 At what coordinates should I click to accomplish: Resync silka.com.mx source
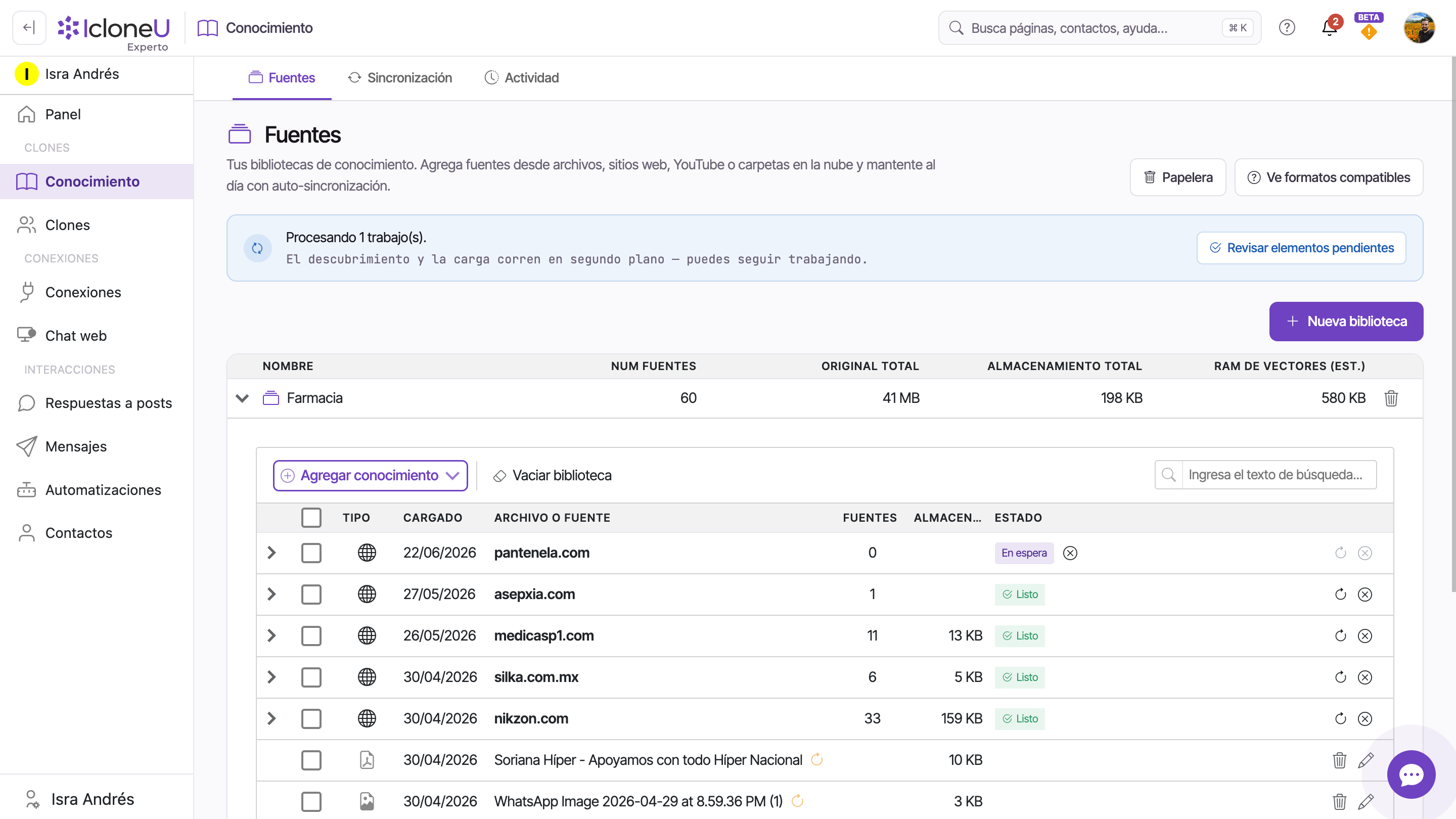1340,677
